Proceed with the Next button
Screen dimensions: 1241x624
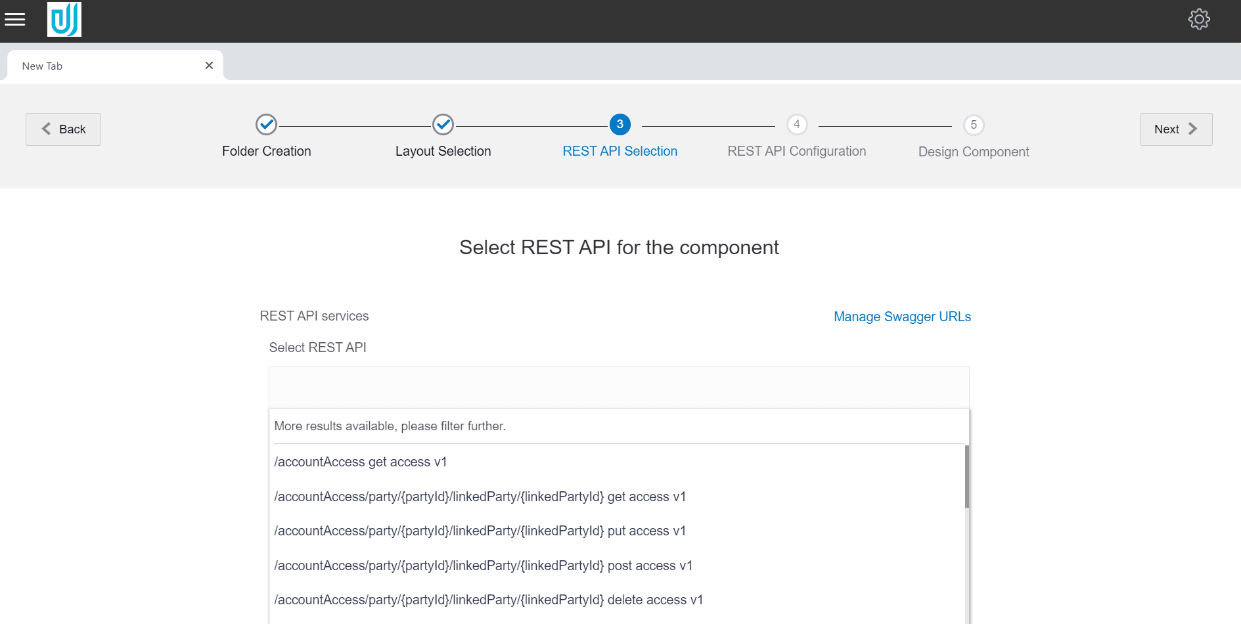coord(1176,129)
